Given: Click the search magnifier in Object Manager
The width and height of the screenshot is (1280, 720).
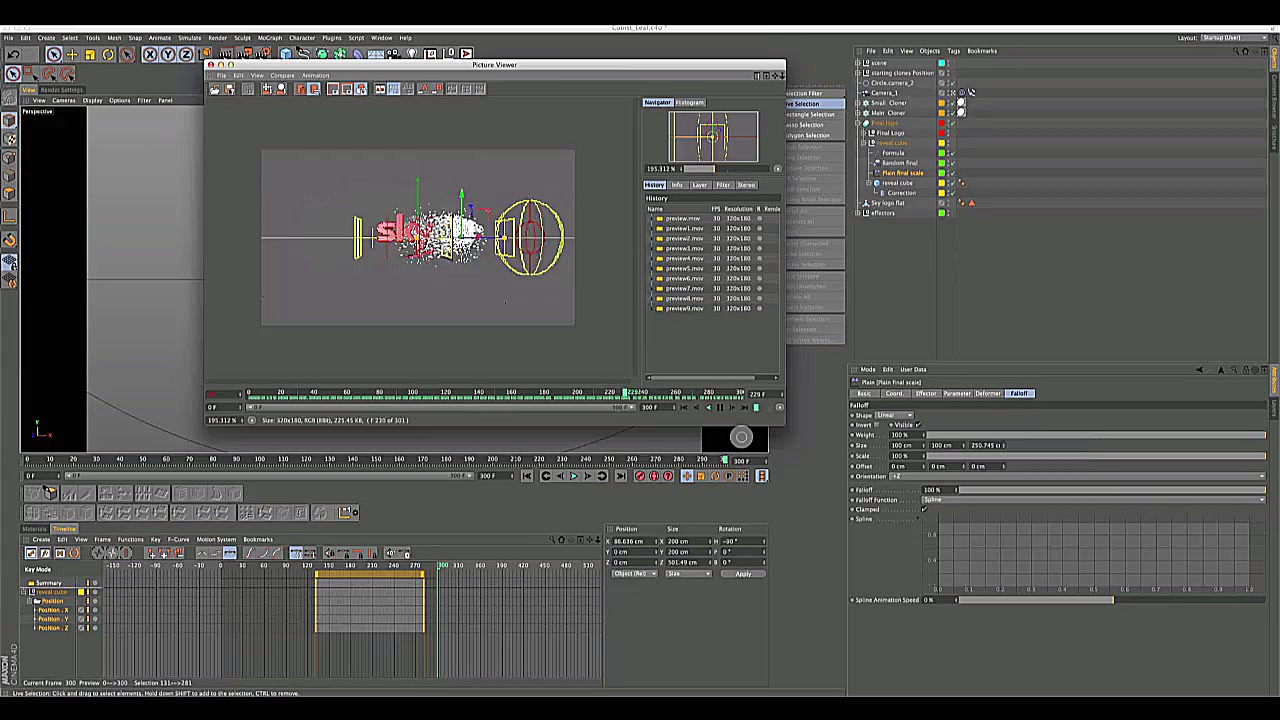Looking at the screenshot, I should pyautogui.click(x=1236, y=51).
